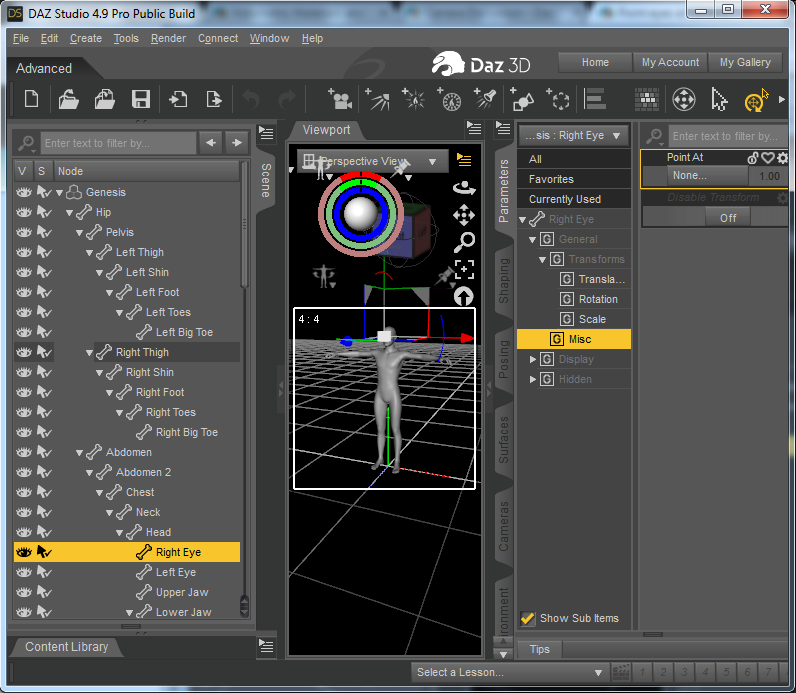This screenshot has height=693, width=796.
Task: Click the Point At 1.00 value slider
Action: click(769, 176)
